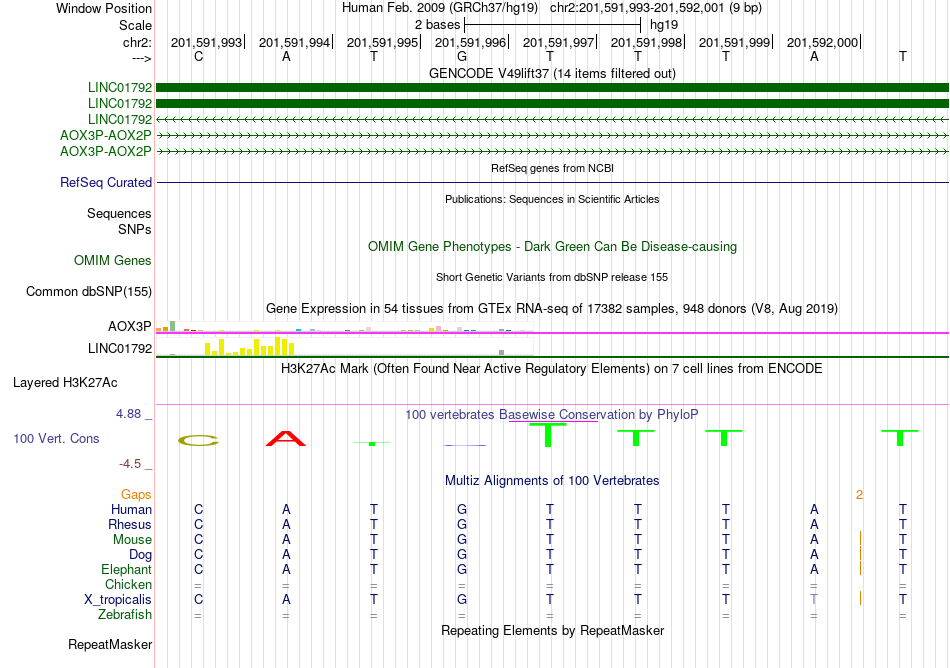Click base C in the reference sequence row

[198, 57]
